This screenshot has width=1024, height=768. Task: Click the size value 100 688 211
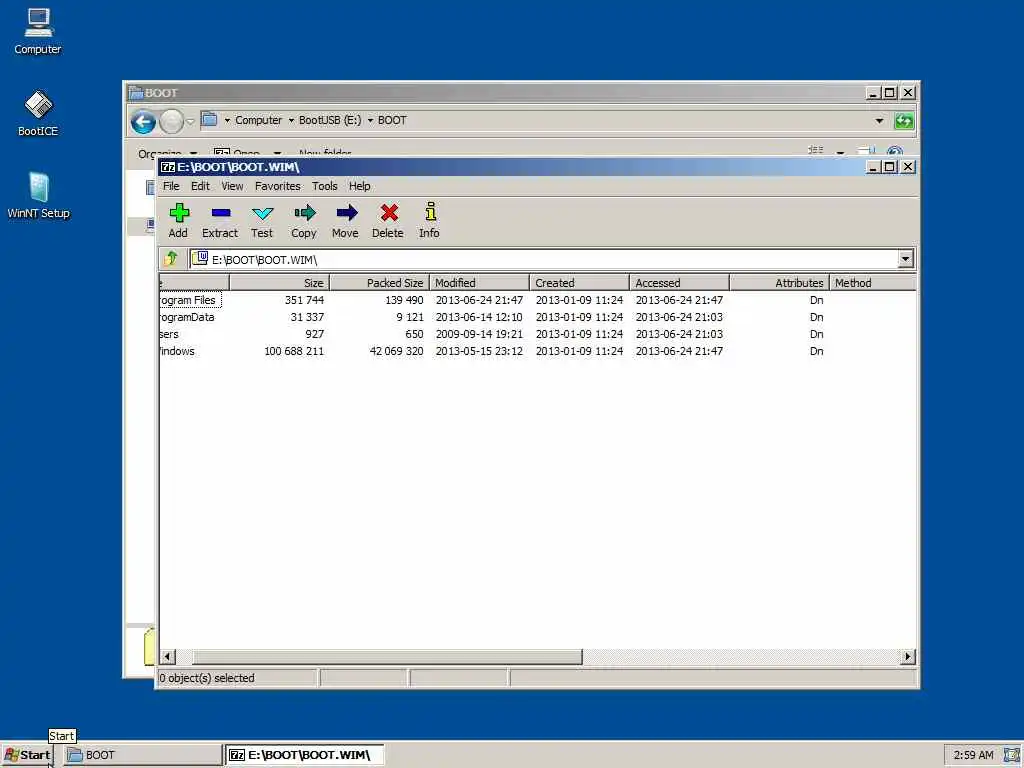tap(294, 351)
